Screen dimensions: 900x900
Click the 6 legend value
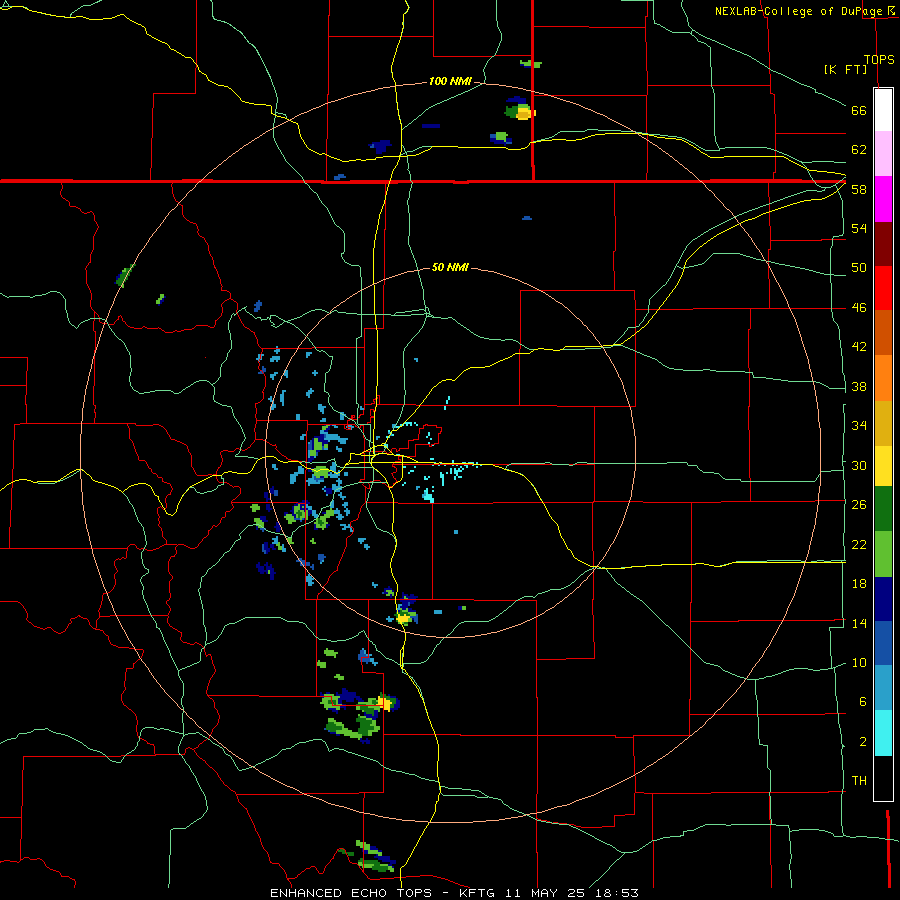[862, 701]
